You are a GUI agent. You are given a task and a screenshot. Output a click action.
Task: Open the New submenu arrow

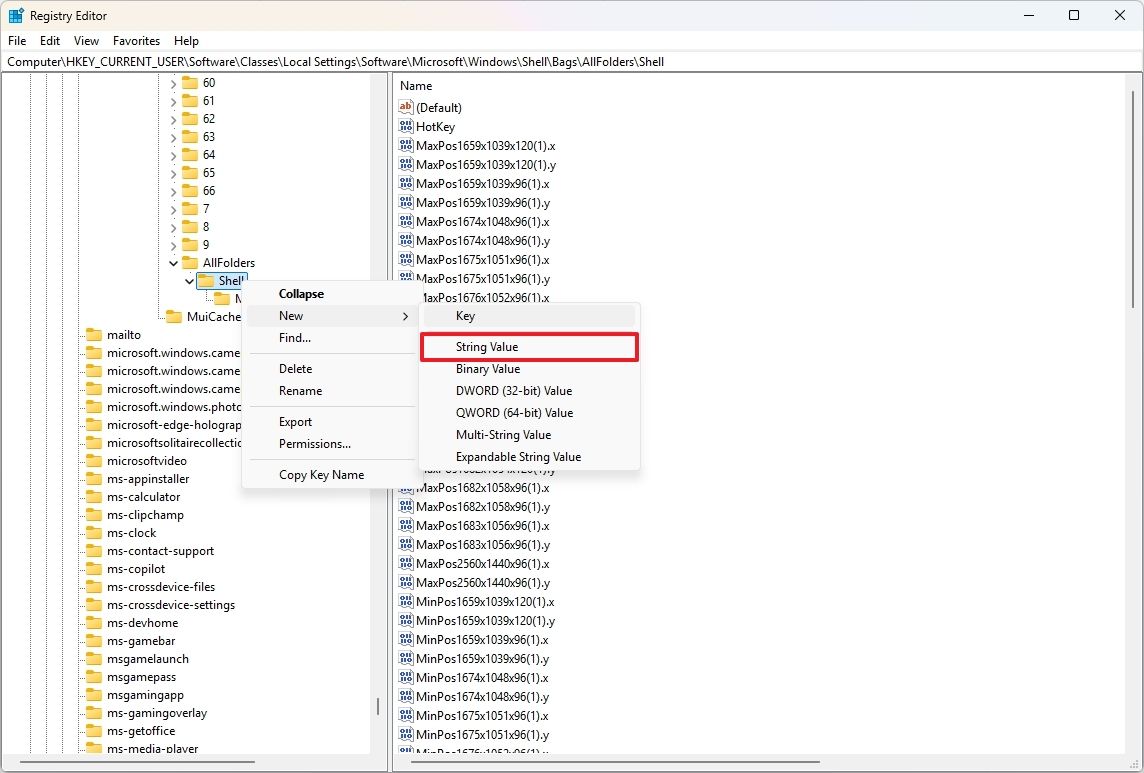(404, 315)
